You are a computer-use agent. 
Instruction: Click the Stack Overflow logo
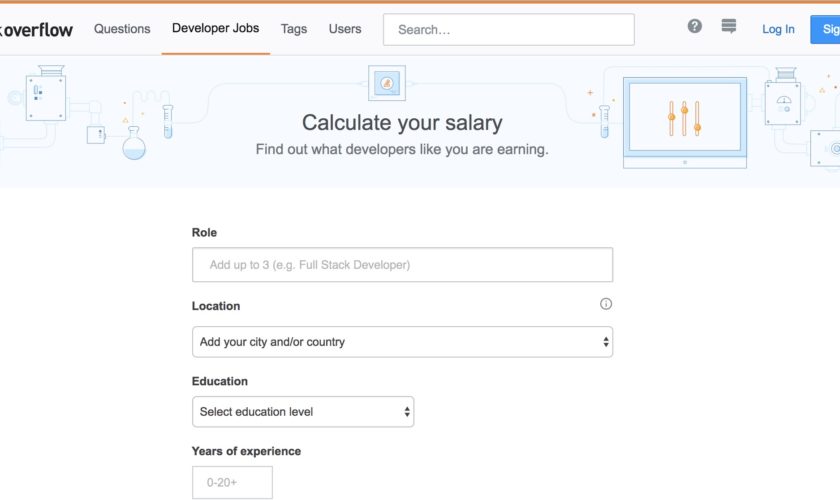[37, 29]
